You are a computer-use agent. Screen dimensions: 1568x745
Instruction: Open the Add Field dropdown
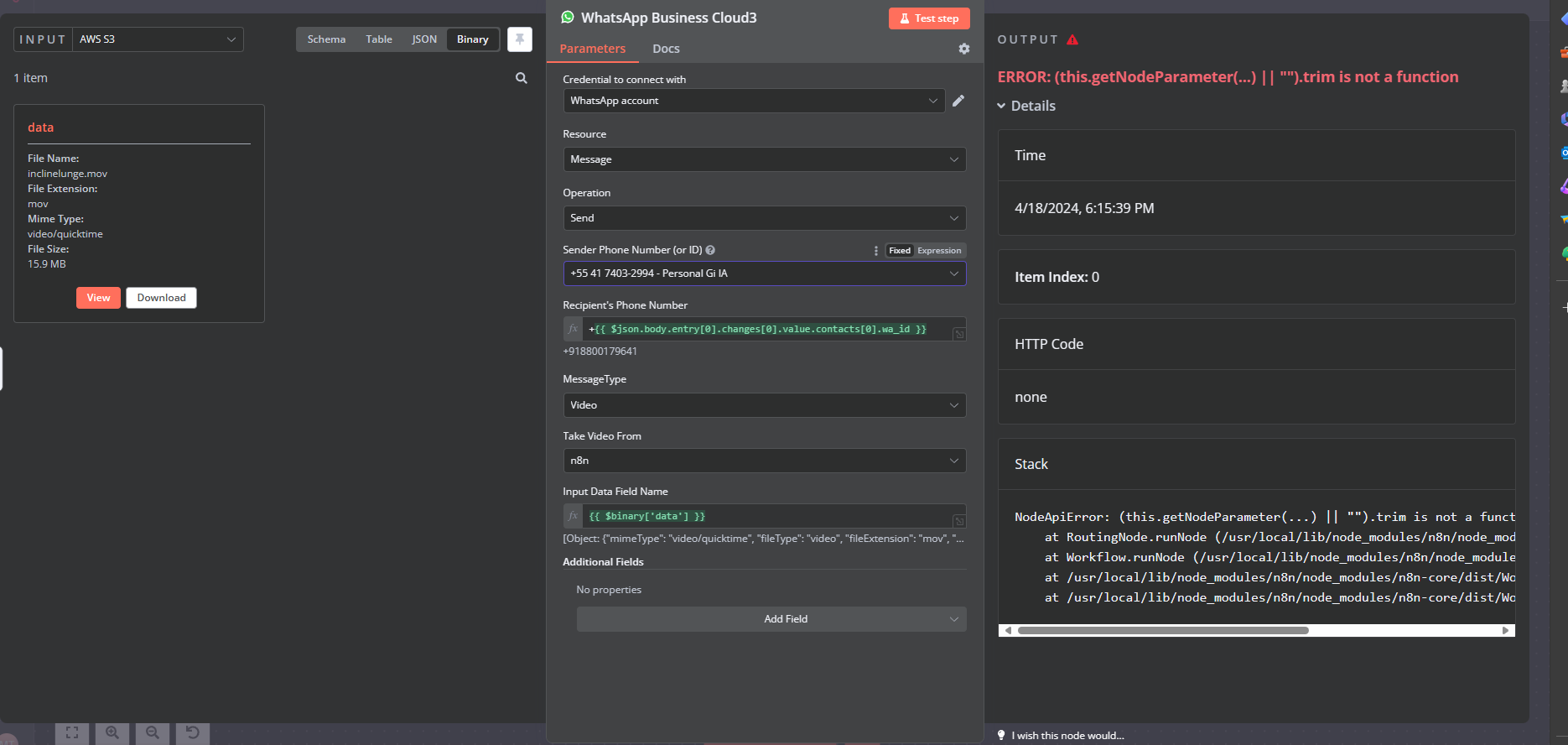pos(771,619)
